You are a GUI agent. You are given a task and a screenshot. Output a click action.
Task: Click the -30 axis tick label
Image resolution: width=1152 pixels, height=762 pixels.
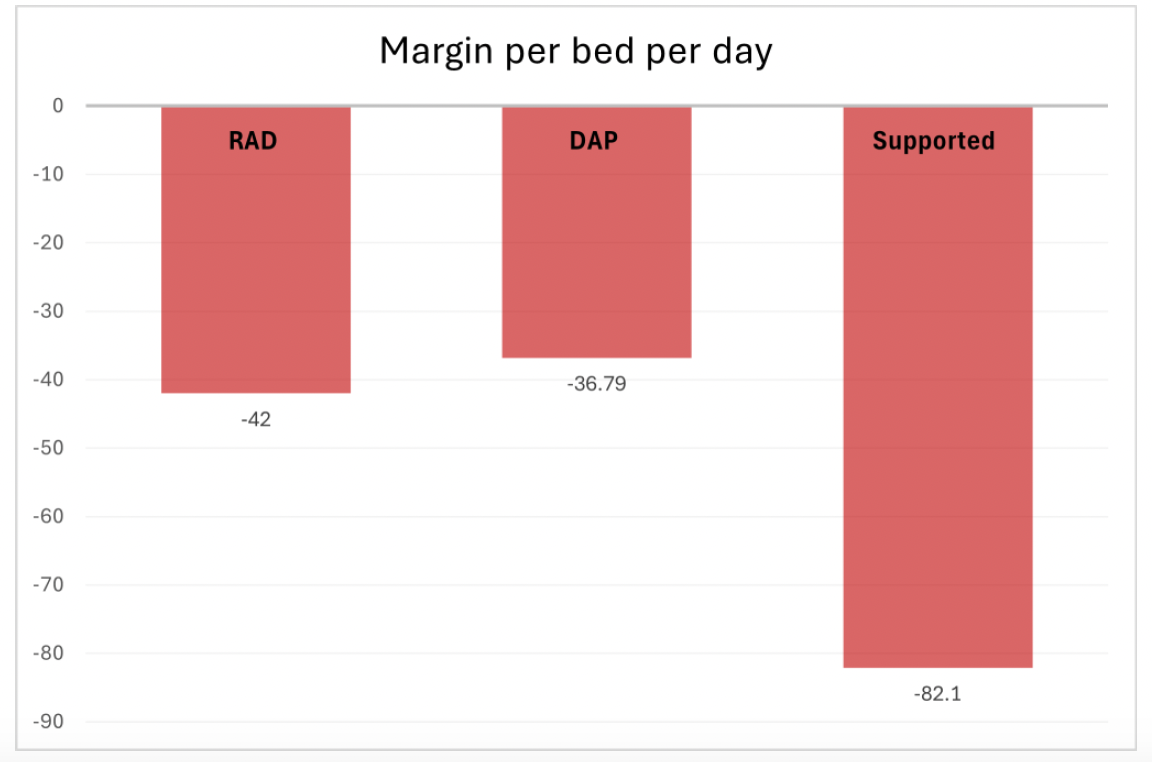click(48, 311)
